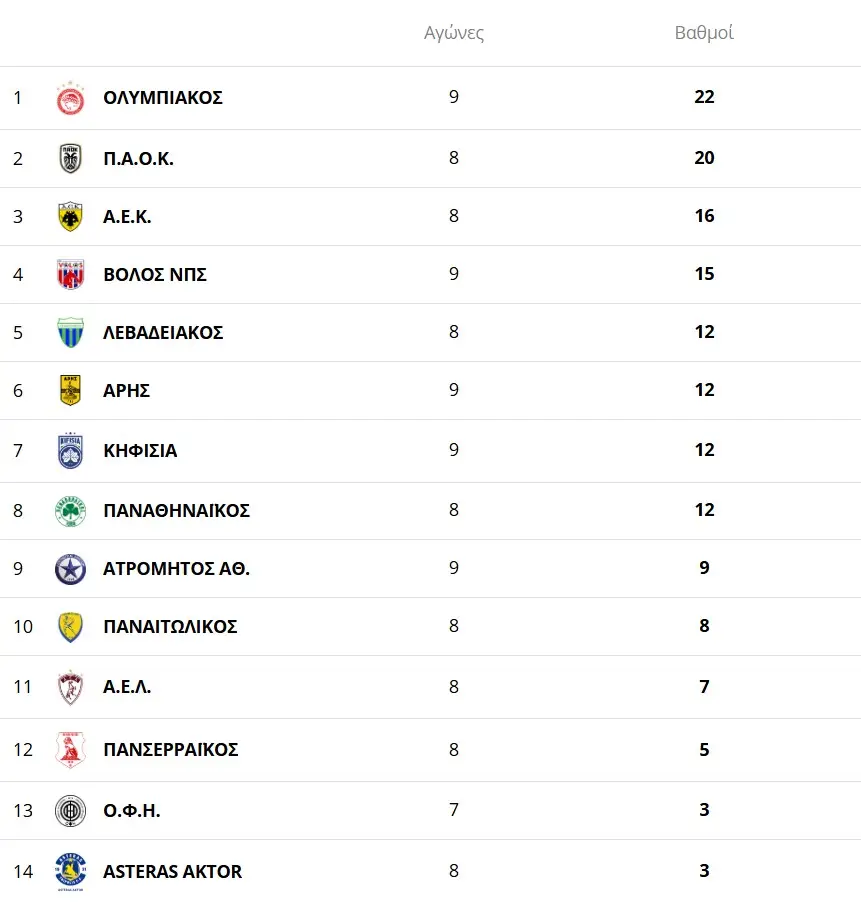Click the Volos NPS crest icon
Image resolution: width=861 pixels, height=902 pixels.
click(x=70, y=274)
